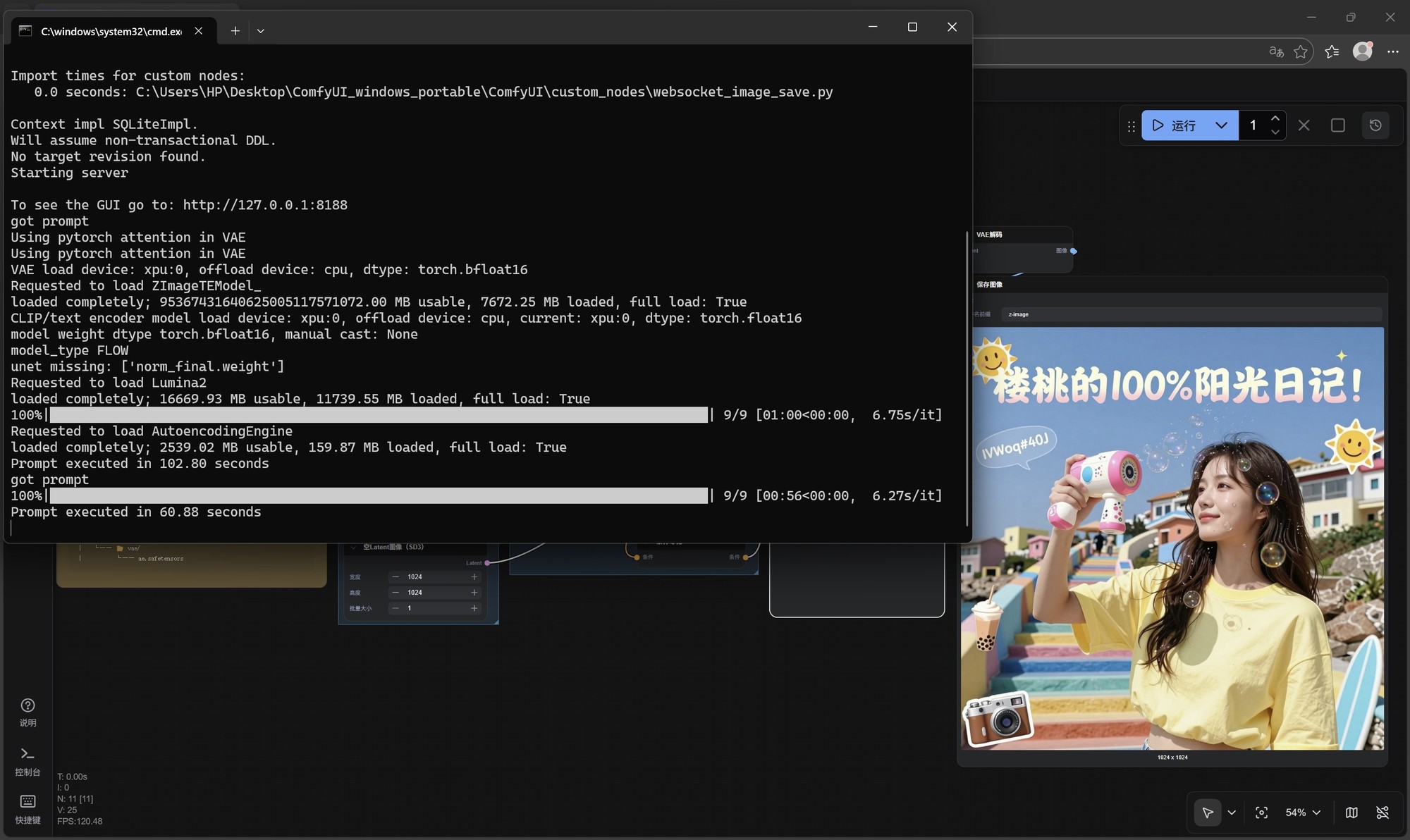Open the run options dropdown beside 运行

[1221, 125]
